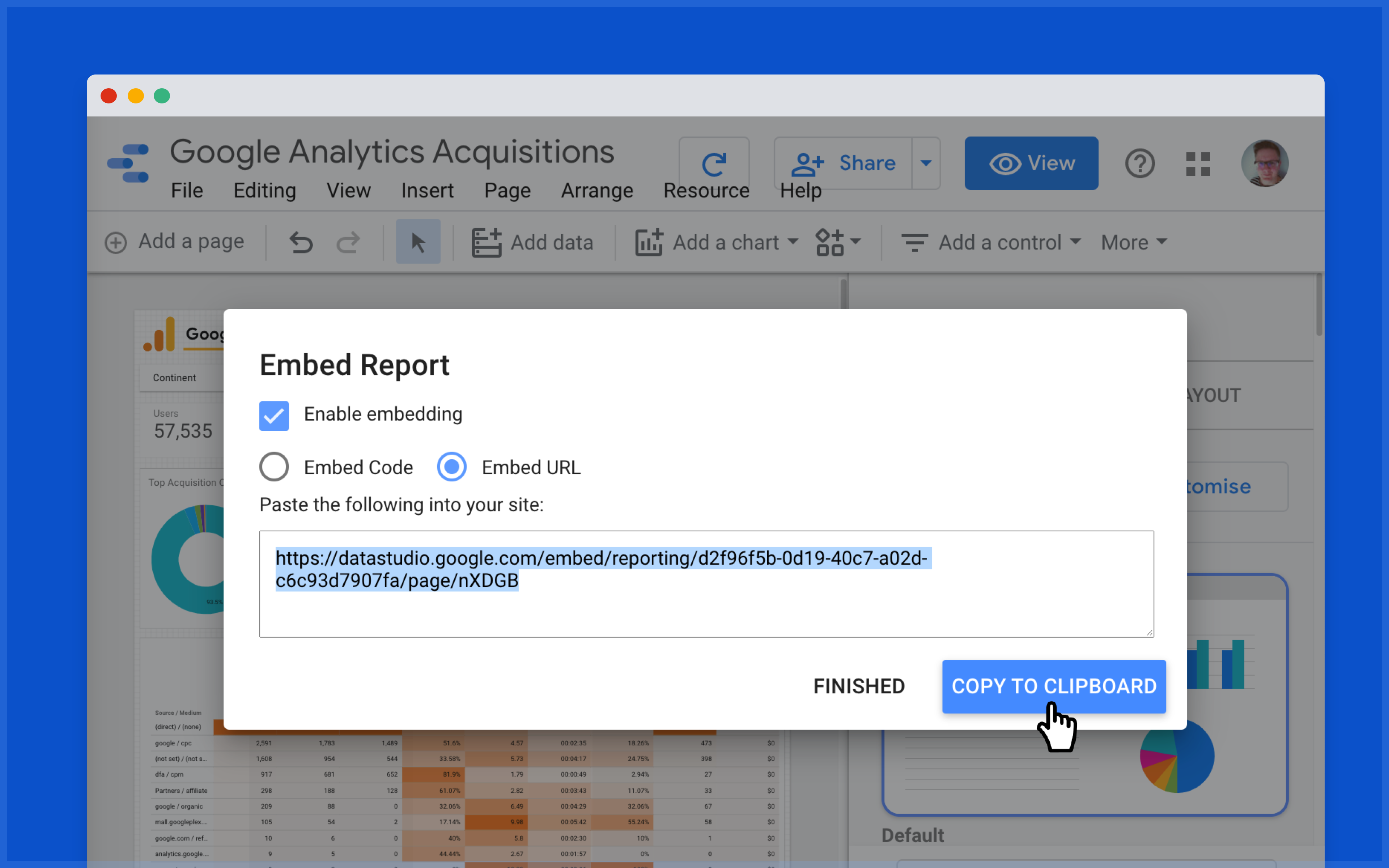The height and width of the screenshot is (868, 1389).
Task: Uncheck the Enable embedding checkbox
Action: (274, 415)
